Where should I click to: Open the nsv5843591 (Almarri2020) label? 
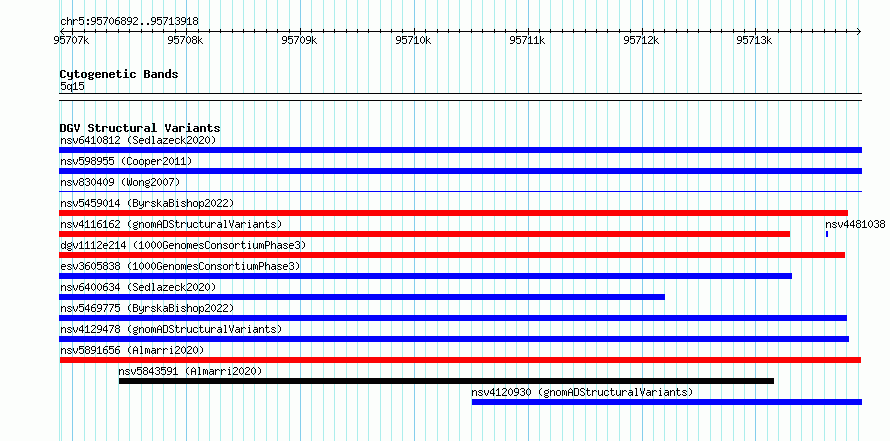(191, 371)
